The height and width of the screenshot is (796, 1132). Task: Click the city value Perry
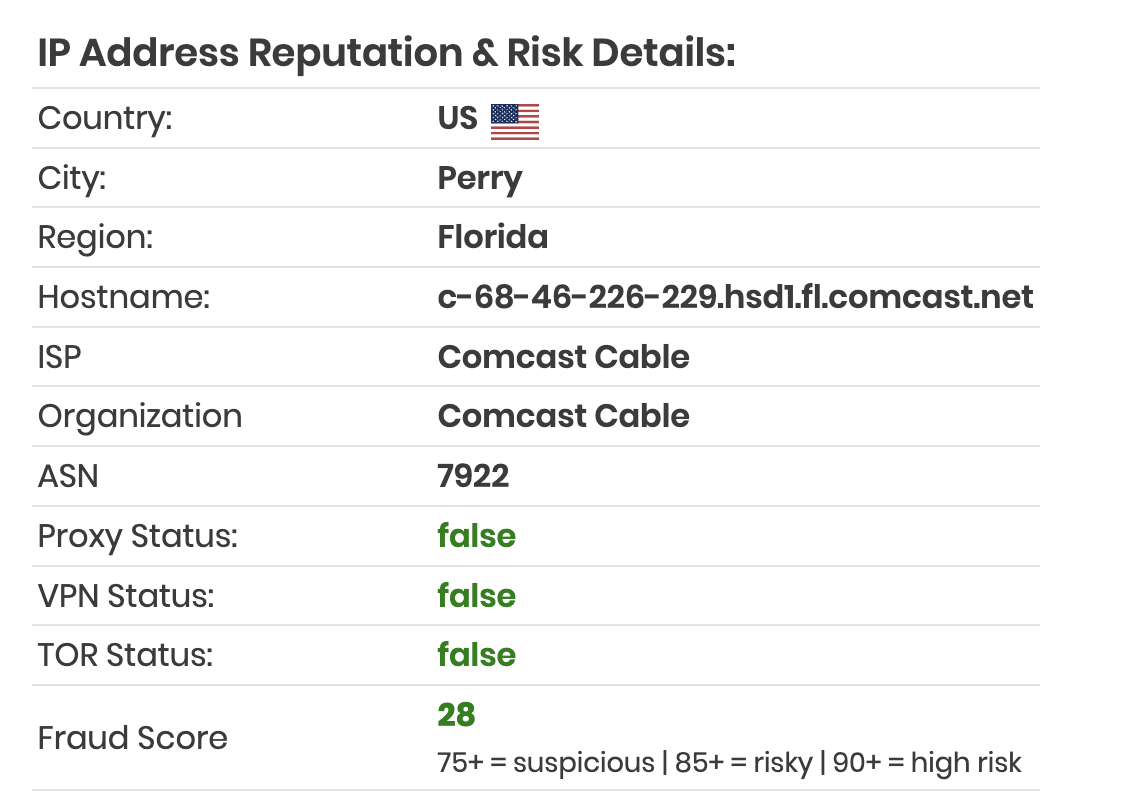pyautogui.click(x=480, y=179)
